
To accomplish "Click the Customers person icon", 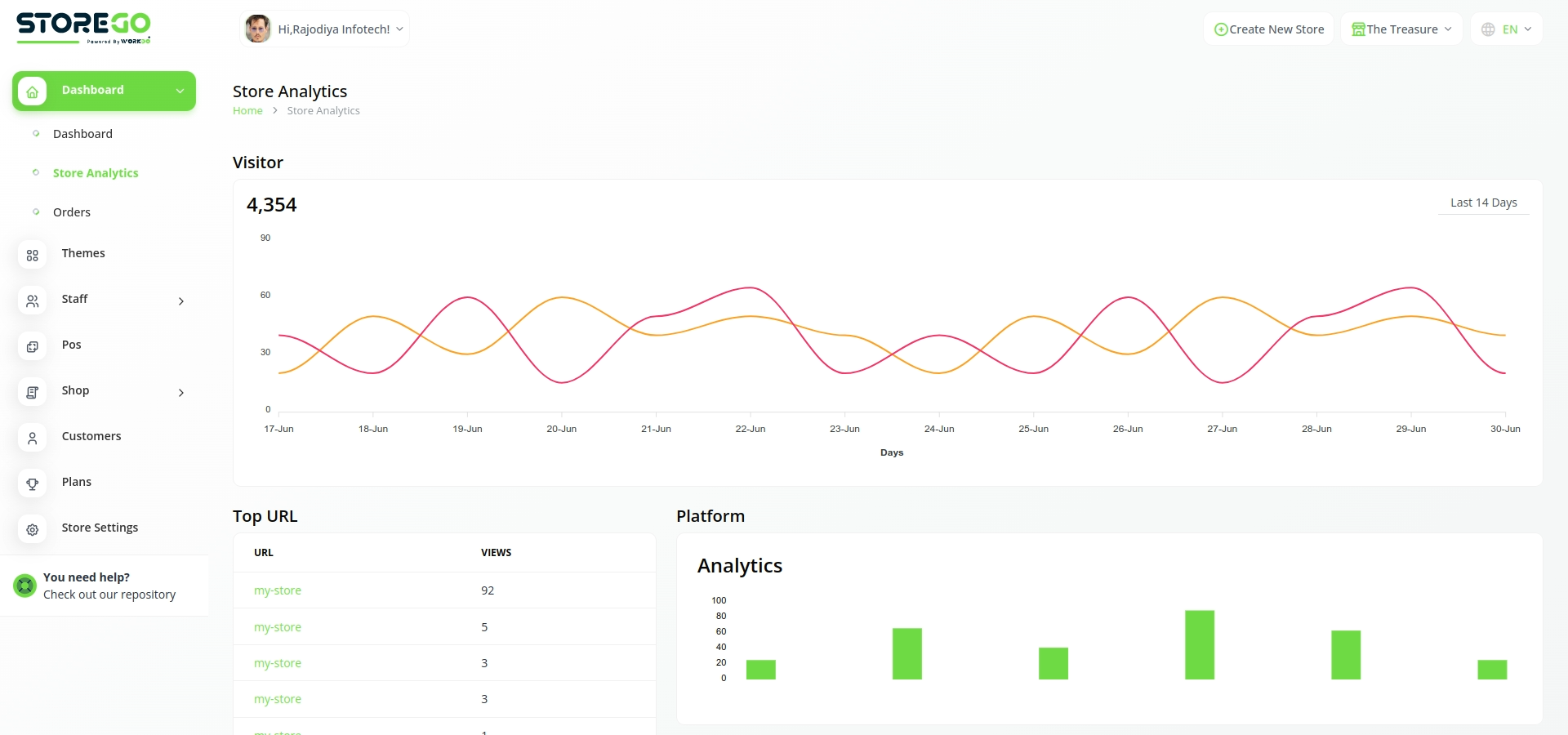I will pyautogui.click(x=33, y=439).
